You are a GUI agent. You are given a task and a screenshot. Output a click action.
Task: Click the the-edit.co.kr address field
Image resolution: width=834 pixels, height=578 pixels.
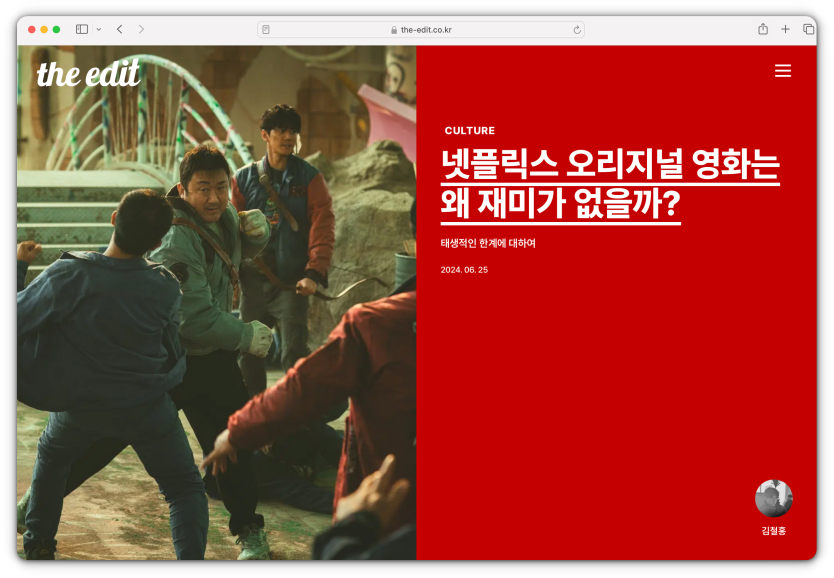point(425,30)
